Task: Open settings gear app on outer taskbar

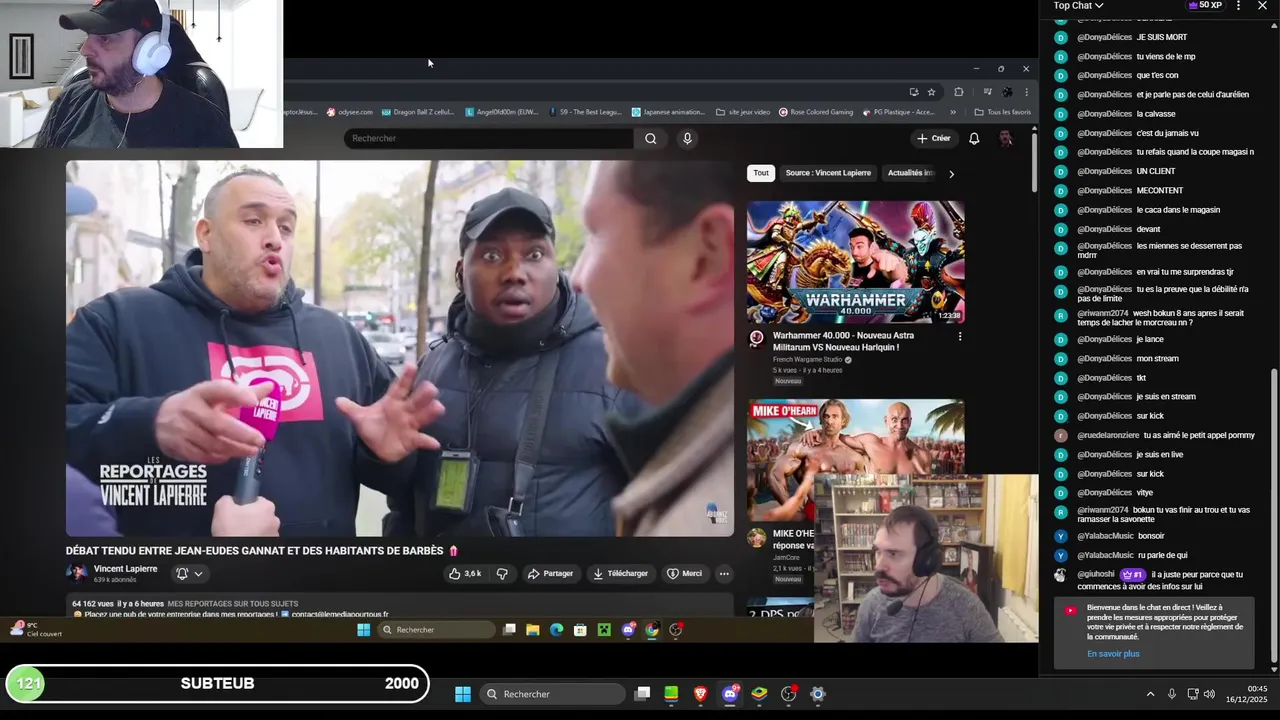Action: (818, 694)
